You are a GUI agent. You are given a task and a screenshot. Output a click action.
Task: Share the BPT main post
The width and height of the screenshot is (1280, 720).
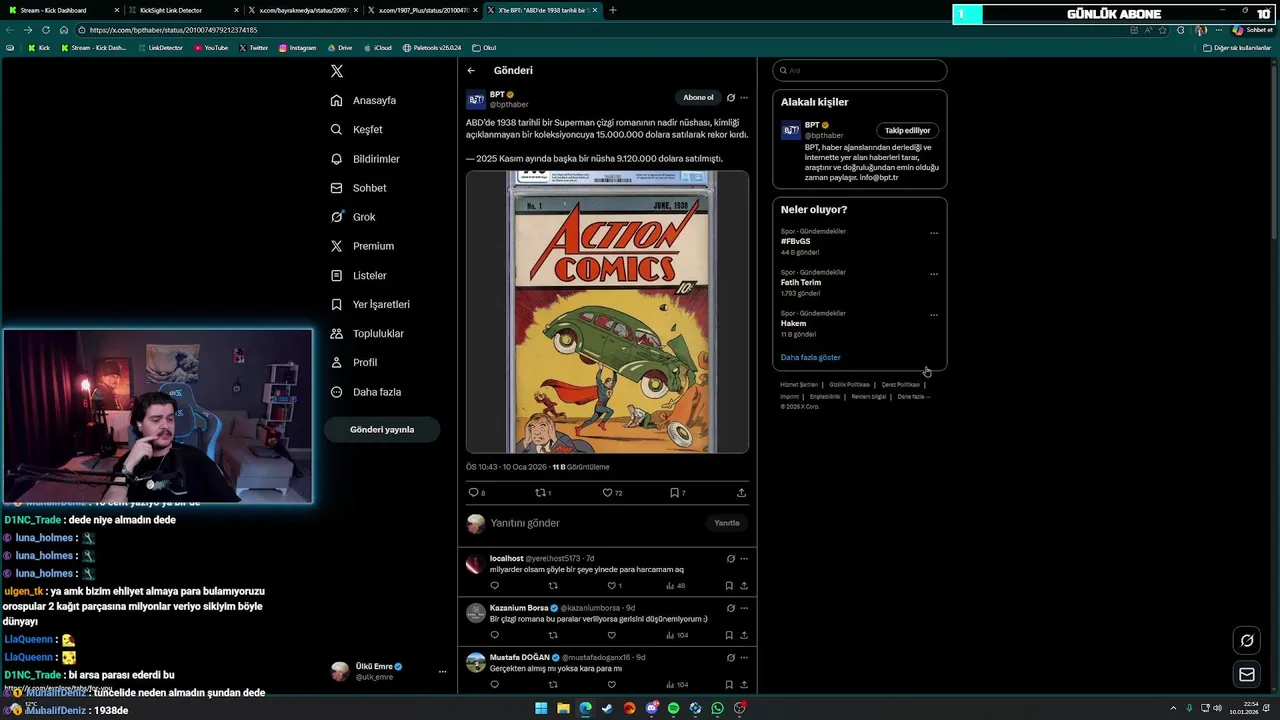(x=741, y=492)
